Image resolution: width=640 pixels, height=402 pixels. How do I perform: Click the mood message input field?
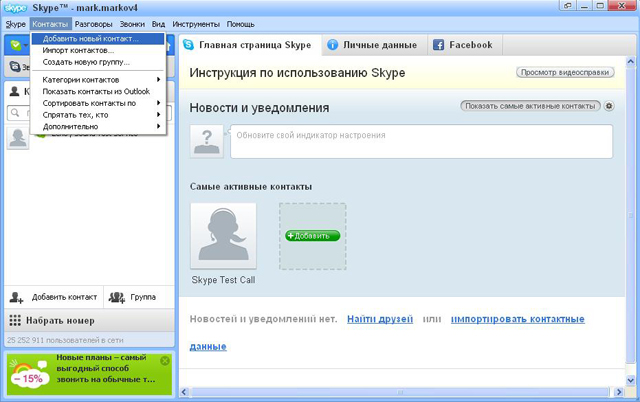421,142
